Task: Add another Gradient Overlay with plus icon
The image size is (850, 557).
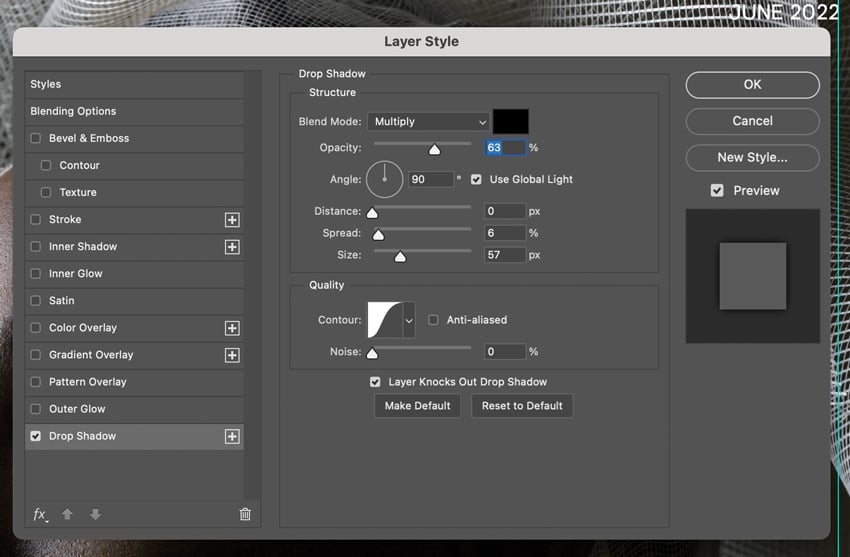Action: pyautogui.click(x=232, y=355)
